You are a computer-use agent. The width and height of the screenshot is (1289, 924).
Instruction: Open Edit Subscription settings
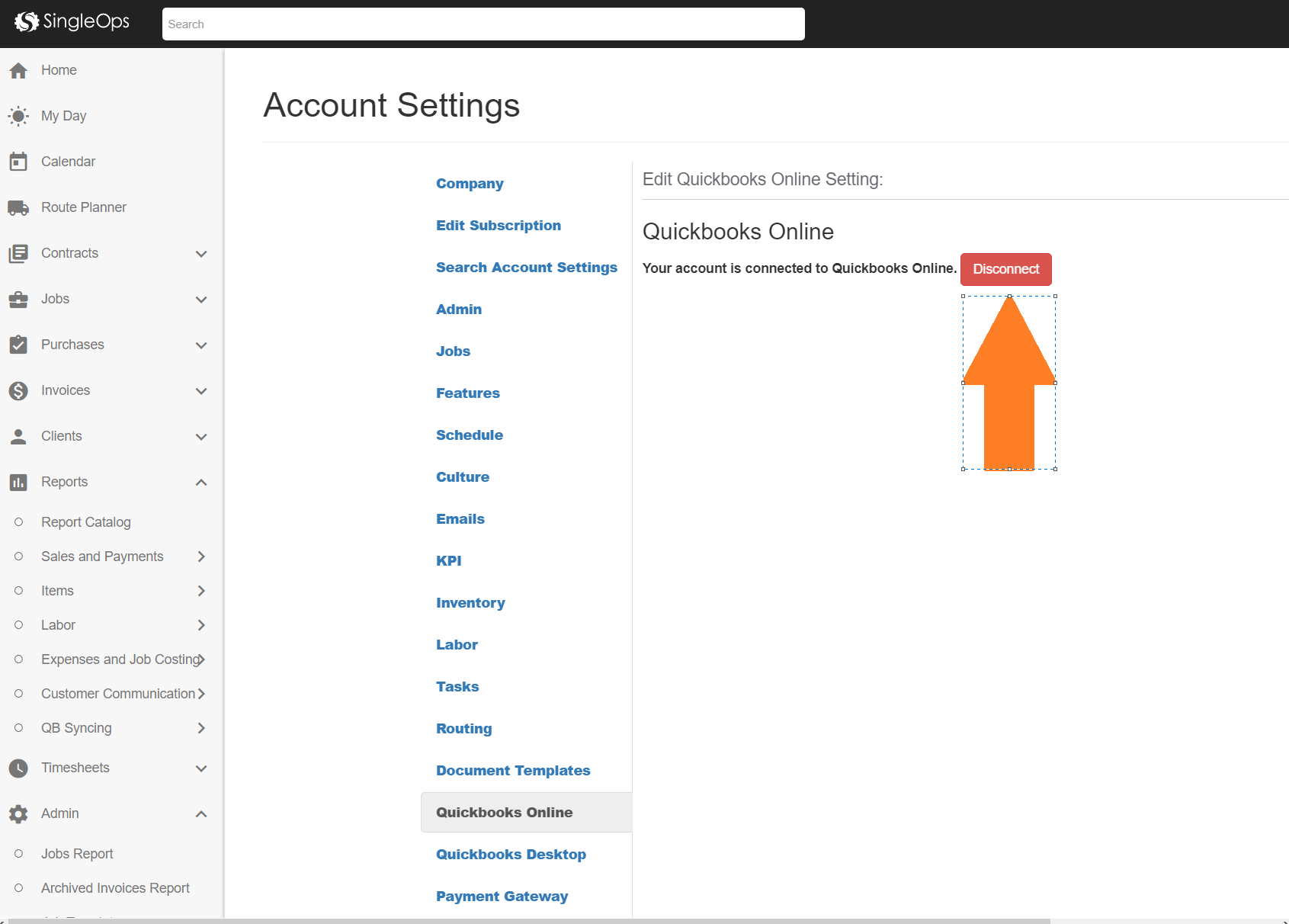click(x=499, y=226)
